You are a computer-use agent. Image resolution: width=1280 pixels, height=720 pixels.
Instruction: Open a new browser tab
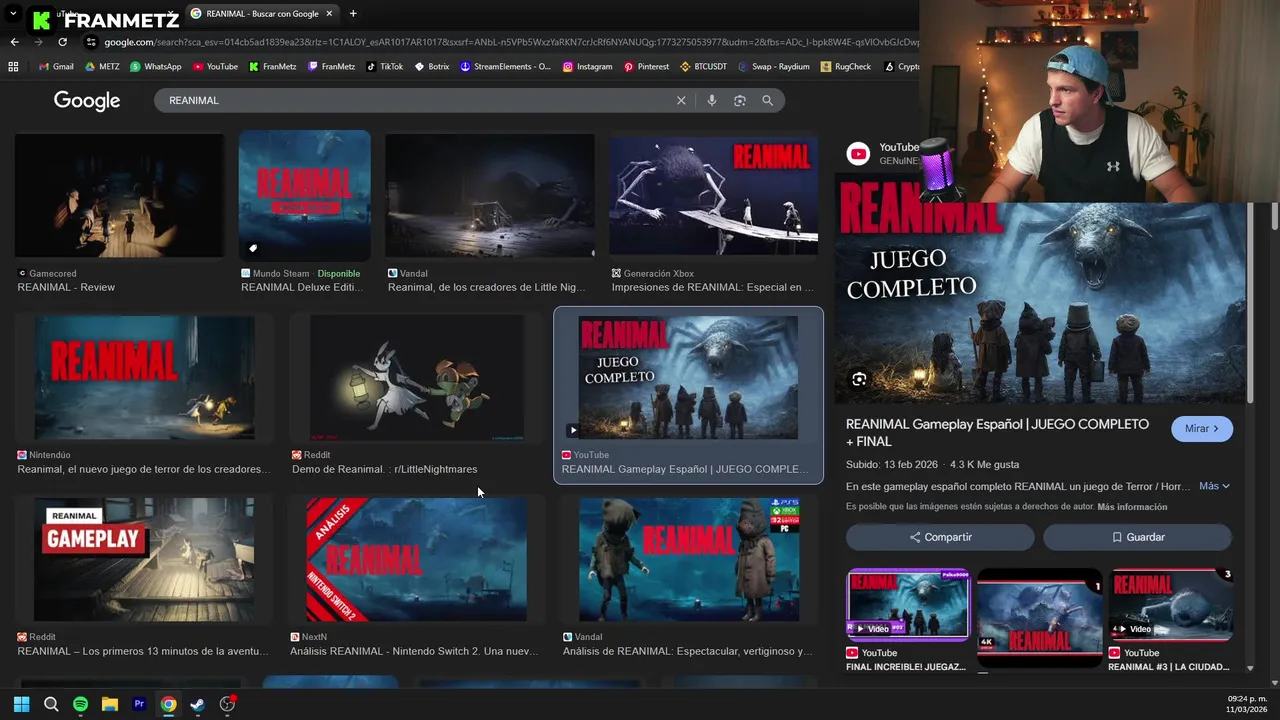[353, 14]
